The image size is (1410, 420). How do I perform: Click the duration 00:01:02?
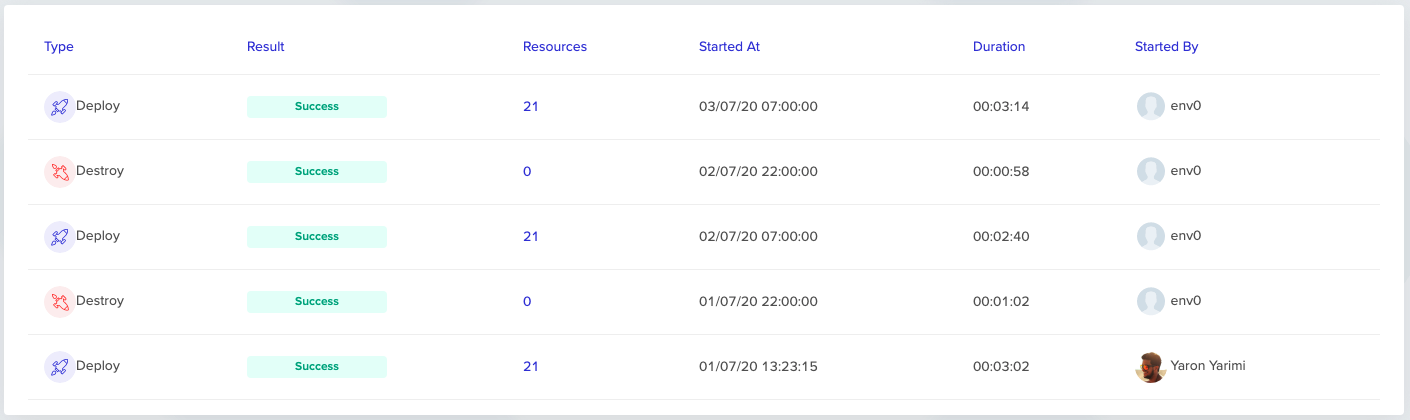pyautogui.click(x=1001, y=302)
